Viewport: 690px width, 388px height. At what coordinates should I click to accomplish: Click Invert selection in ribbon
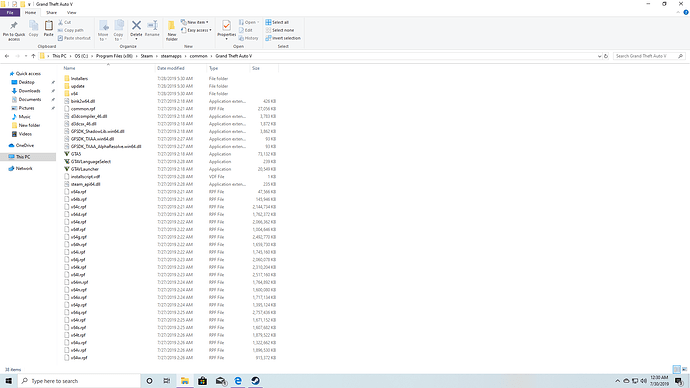pos(283,38)
